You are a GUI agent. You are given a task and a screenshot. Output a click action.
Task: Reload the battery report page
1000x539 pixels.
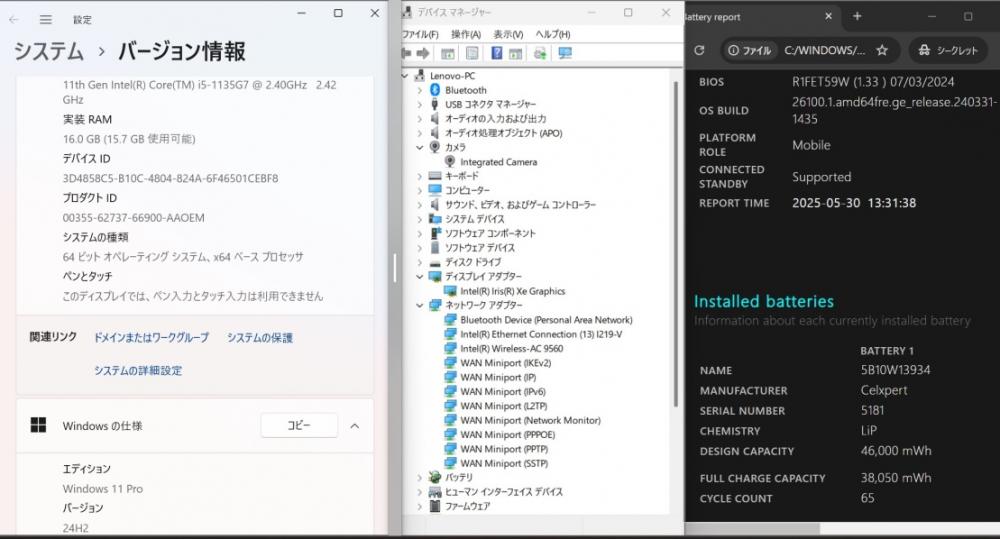(699, 50)
